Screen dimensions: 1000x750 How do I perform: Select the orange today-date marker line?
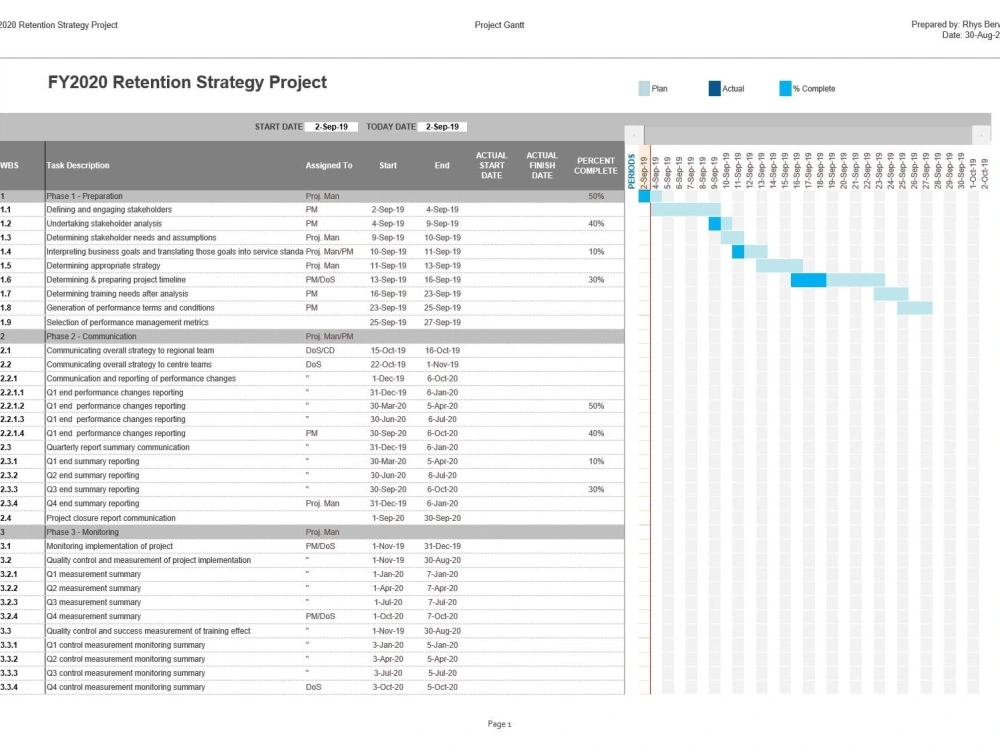[x=651, y=400]
